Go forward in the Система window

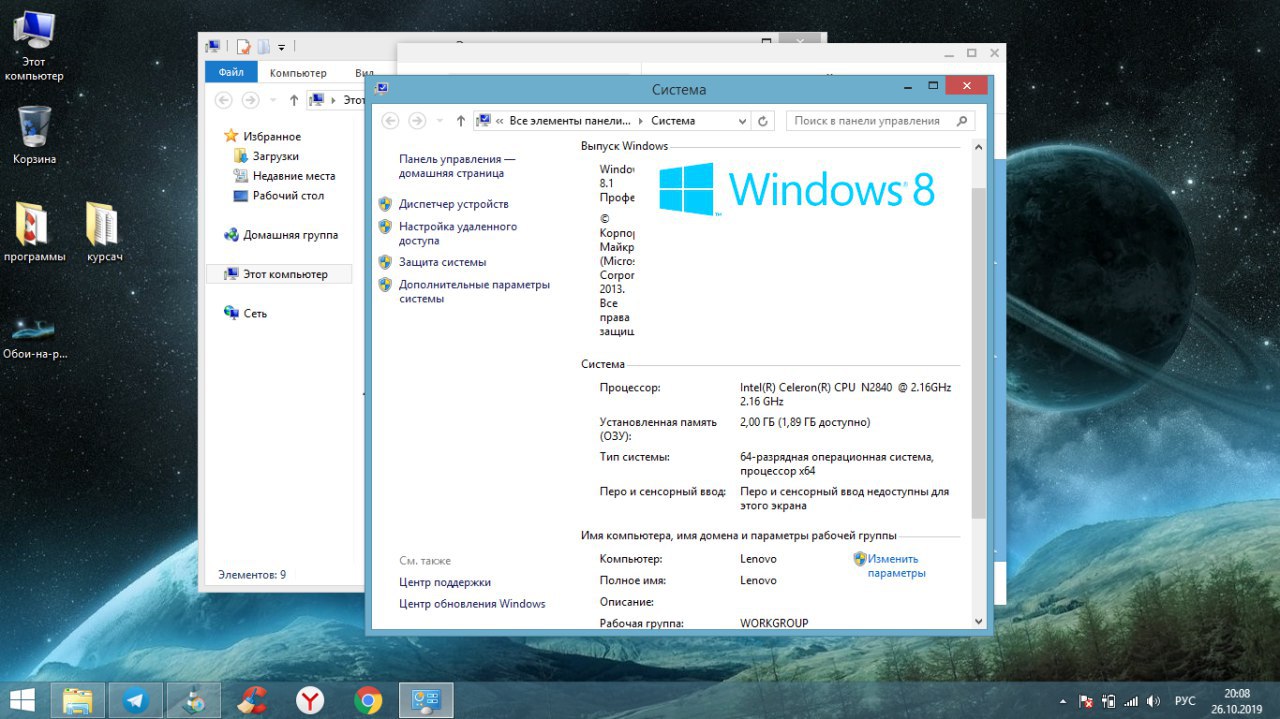tap(417, 121)
